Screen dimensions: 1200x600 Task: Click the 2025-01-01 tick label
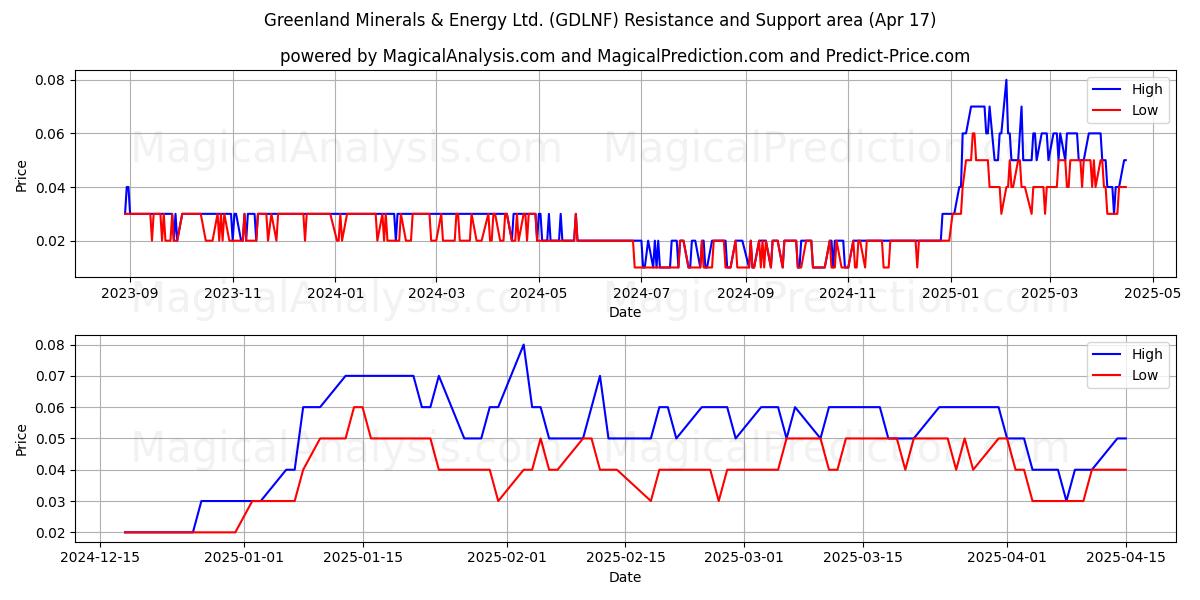[244, 559]
